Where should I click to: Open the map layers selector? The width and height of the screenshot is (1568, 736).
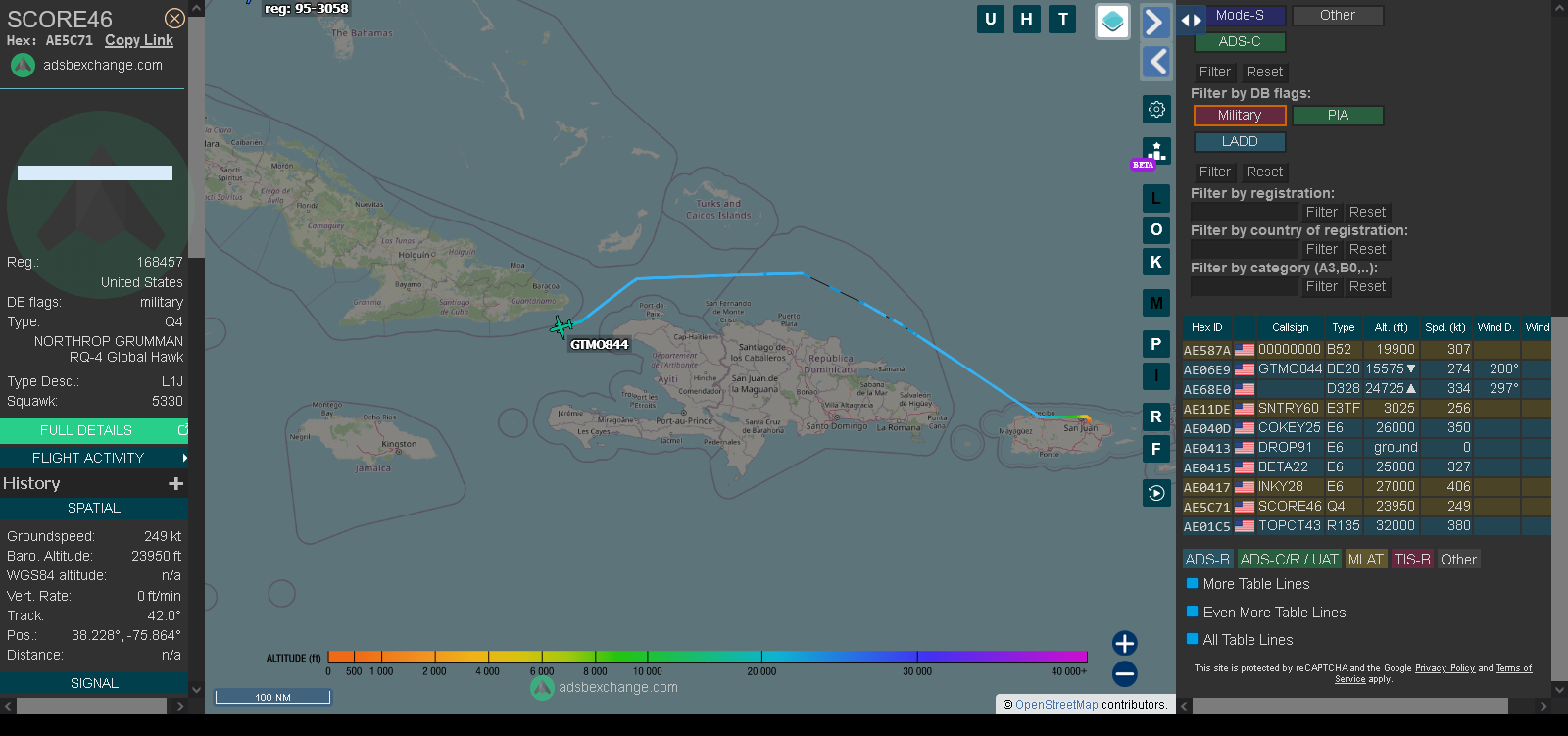[1112, 22]
